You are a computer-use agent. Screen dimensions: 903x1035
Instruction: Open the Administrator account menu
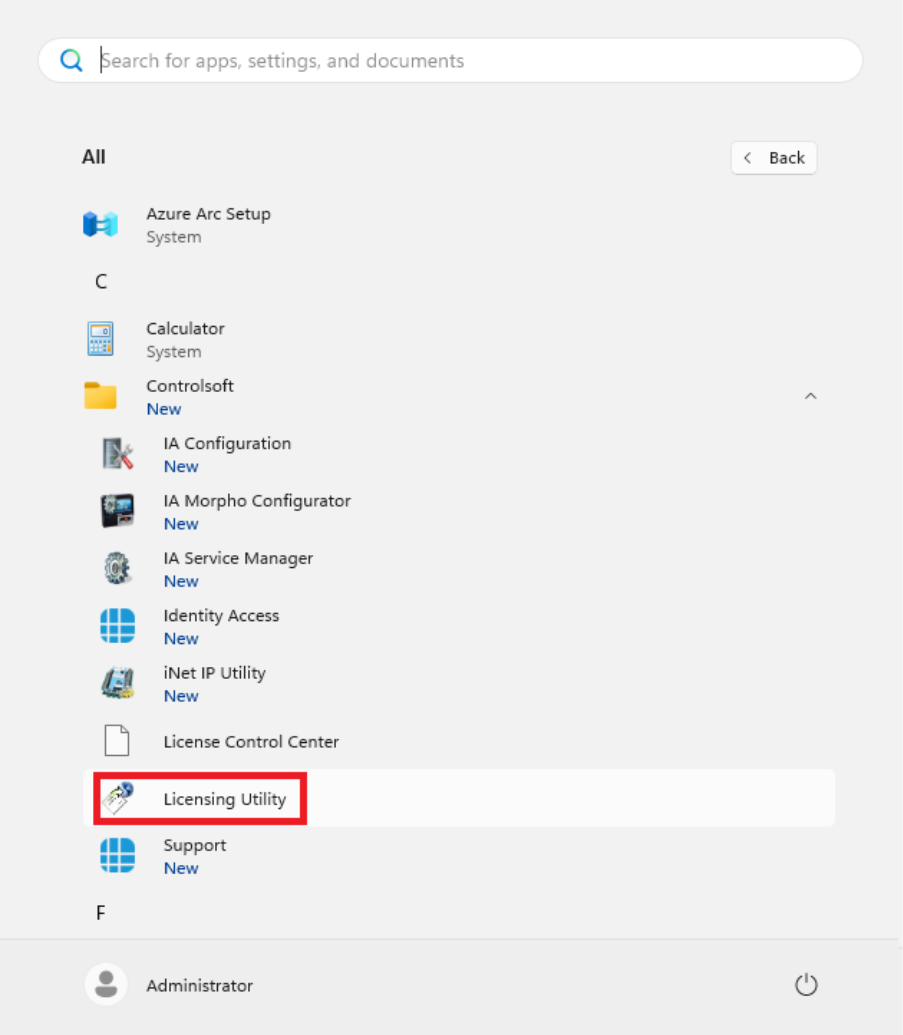[199, 984]
